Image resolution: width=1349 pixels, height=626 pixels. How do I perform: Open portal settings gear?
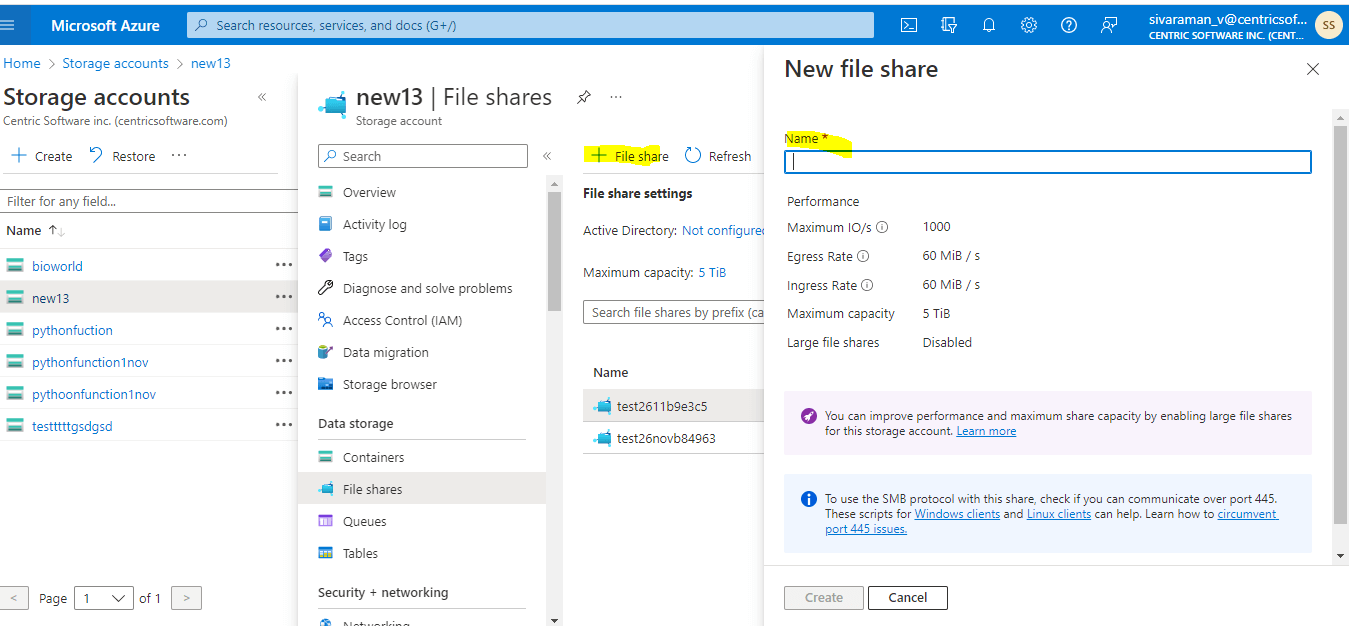[1028, 24]
